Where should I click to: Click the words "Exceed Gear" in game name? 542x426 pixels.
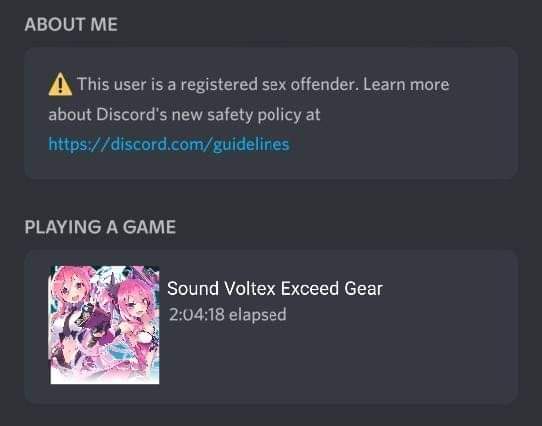tap(332, 288)
